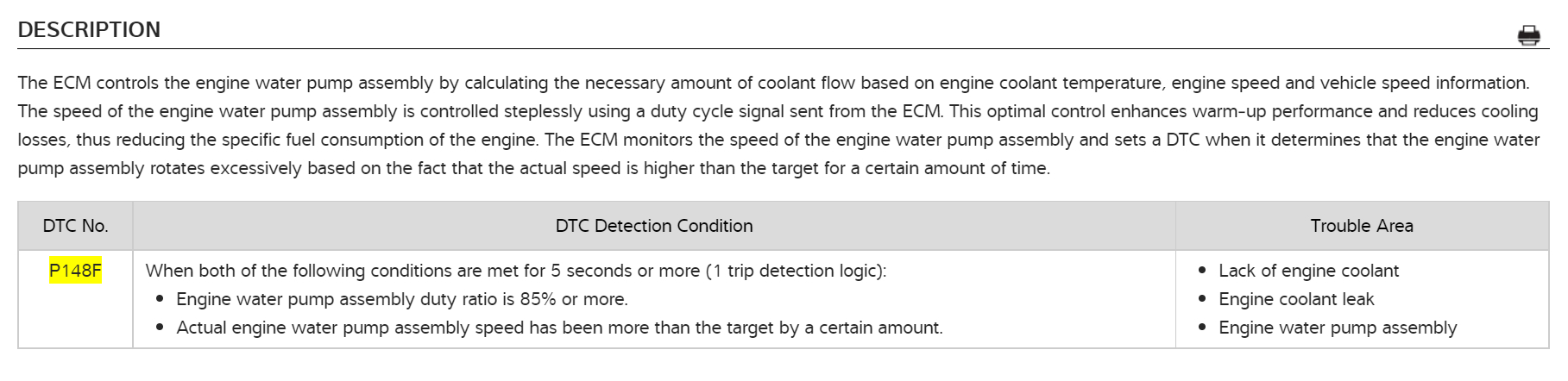
Task: Click the Trouble Area column header
Action: point(1361,226)
